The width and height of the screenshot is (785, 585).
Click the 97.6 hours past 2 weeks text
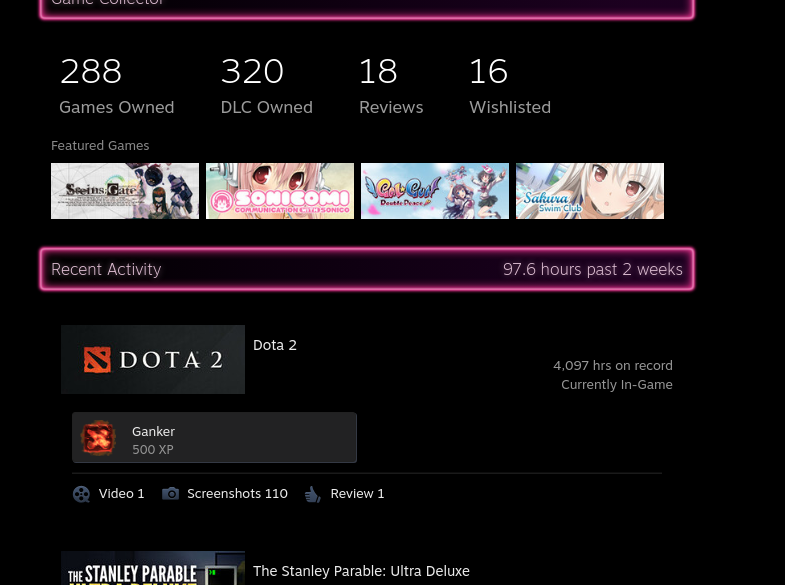(593, 269)
